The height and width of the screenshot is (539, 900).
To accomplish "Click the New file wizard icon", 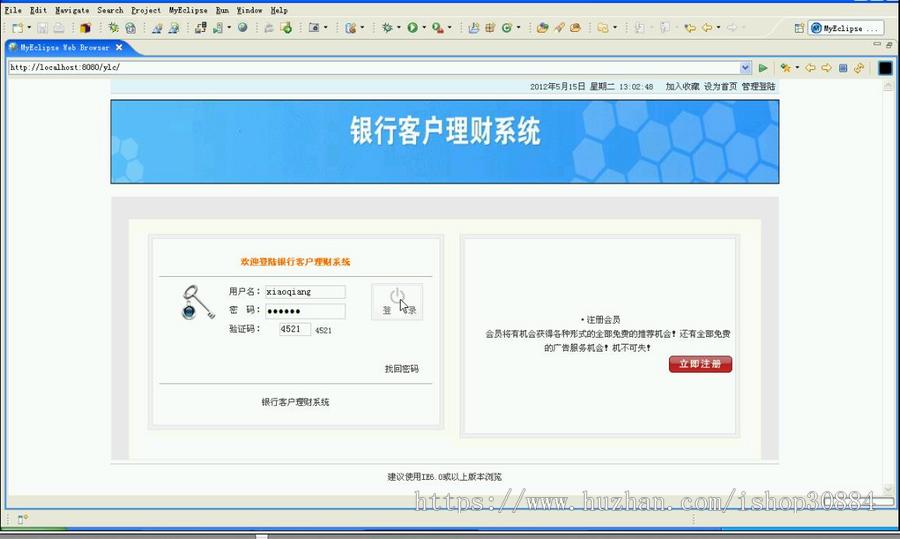I will tap(17, 28).
